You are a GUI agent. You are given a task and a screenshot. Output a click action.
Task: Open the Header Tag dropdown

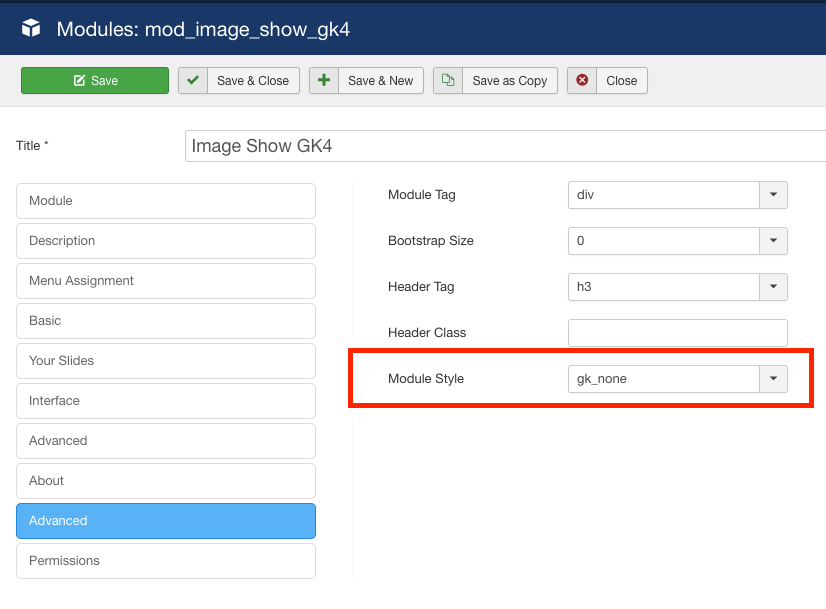pos(677,287)
